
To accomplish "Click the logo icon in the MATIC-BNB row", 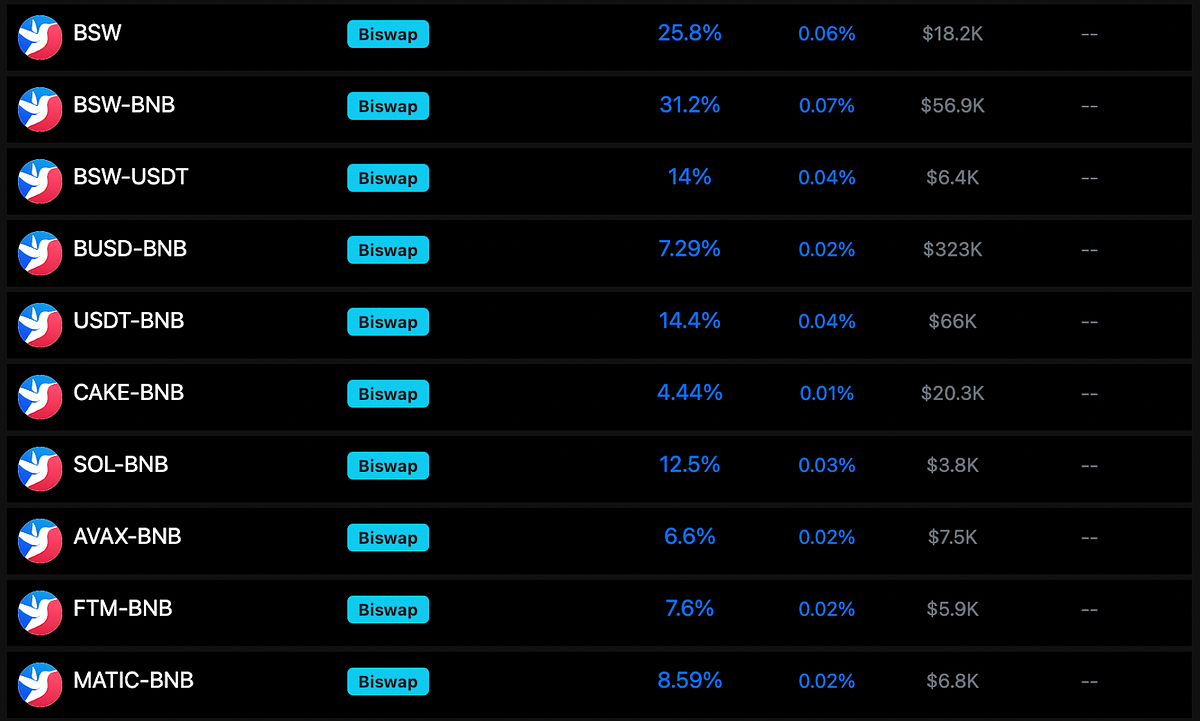I will [40, 685].
